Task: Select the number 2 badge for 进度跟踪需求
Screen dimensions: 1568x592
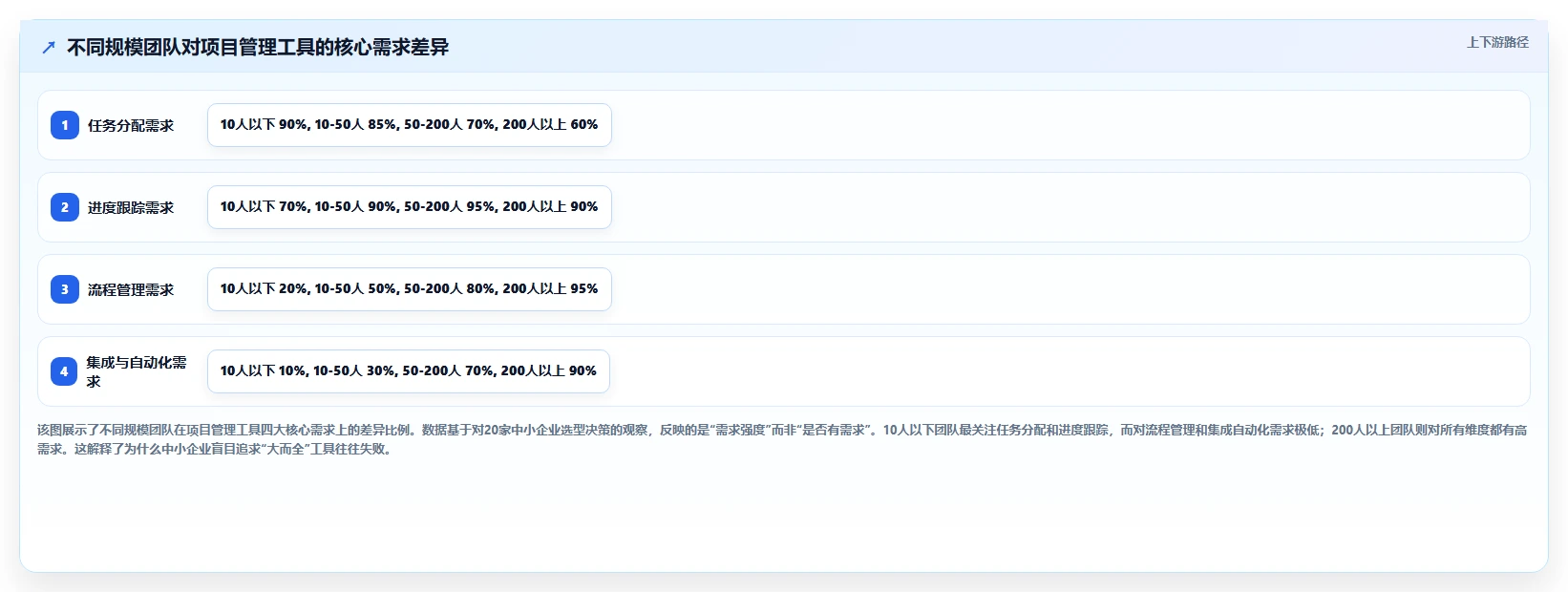Action: coord(65,207)
